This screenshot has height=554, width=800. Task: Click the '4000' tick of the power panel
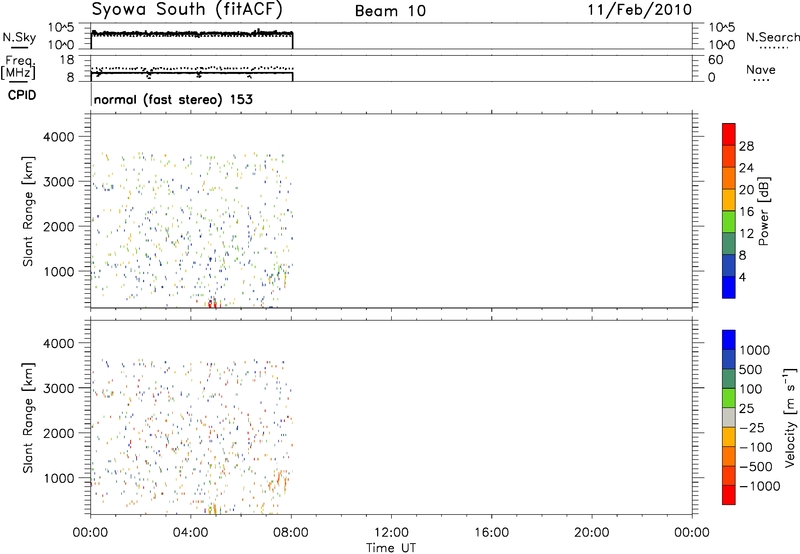click(x=59, y=137)
